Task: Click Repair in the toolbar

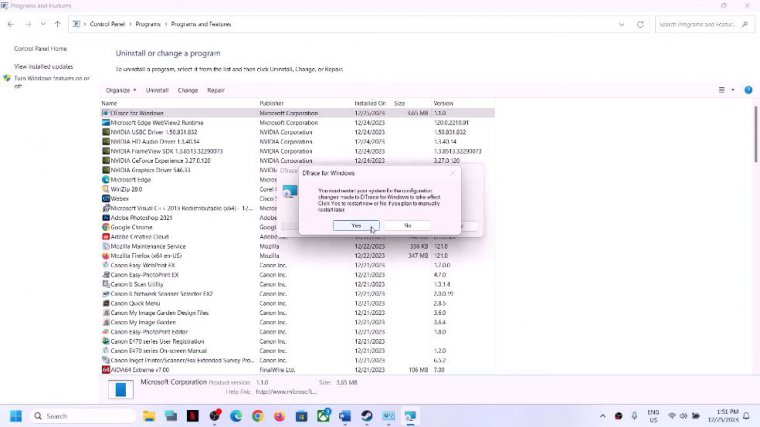Action: tap(215, 90)
